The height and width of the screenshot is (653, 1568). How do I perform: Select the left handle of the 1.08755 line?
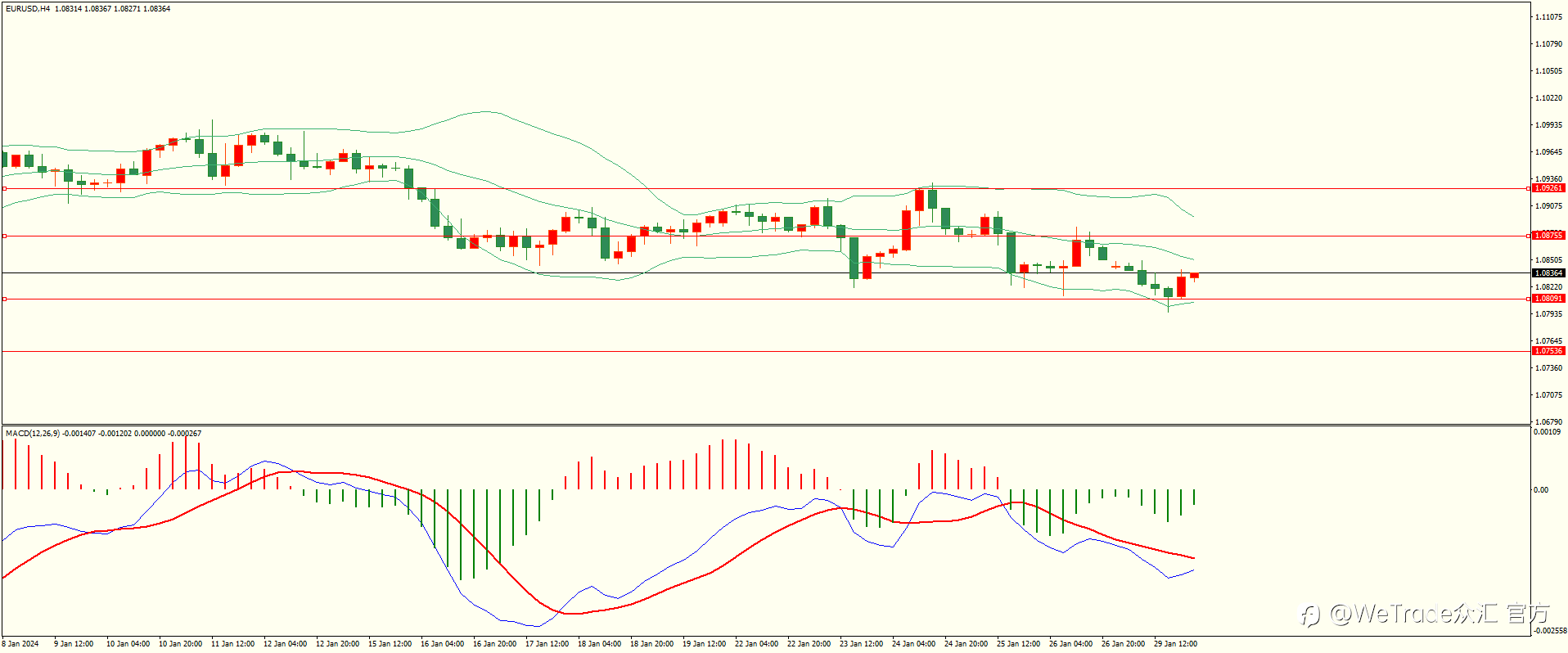tap(4, 236)
